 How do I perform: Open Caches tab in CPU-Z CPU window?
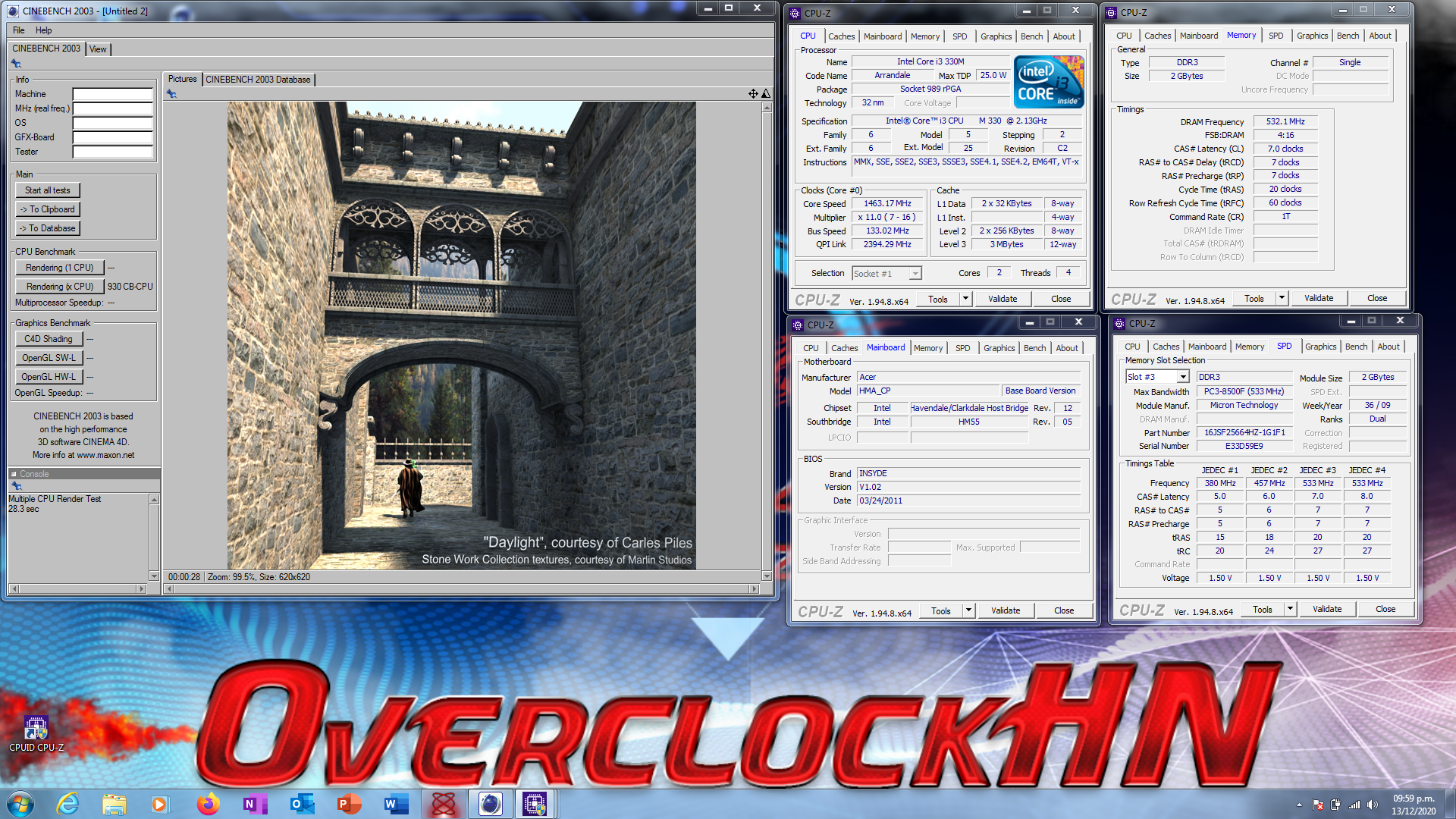tap(841, 36)
